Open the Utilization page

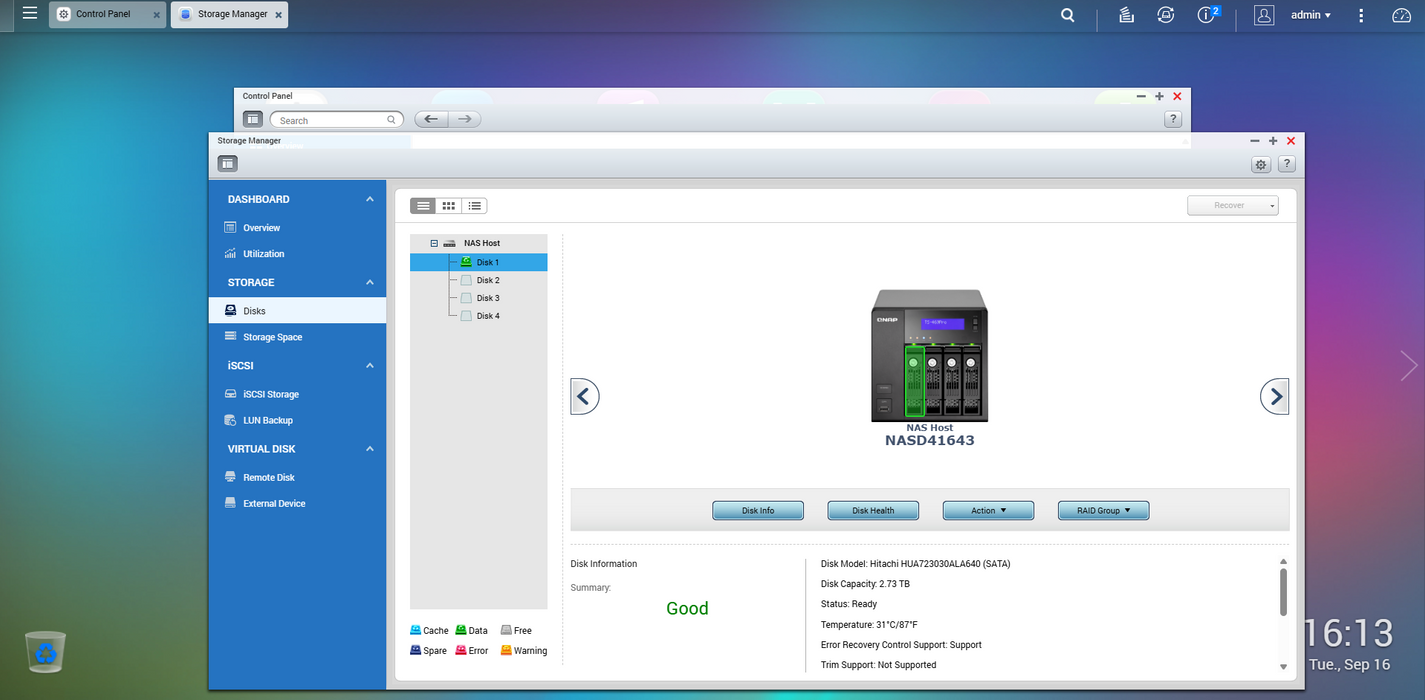[x=297, y=254]
